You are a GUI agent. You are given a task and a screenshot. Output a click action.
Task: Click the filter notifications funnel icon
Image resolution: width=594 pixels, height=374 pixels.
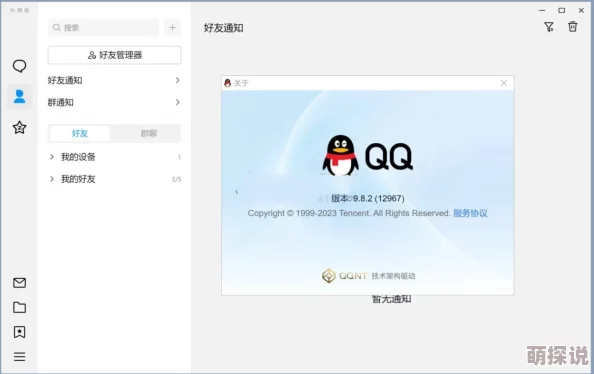click(x=549, y=27)
